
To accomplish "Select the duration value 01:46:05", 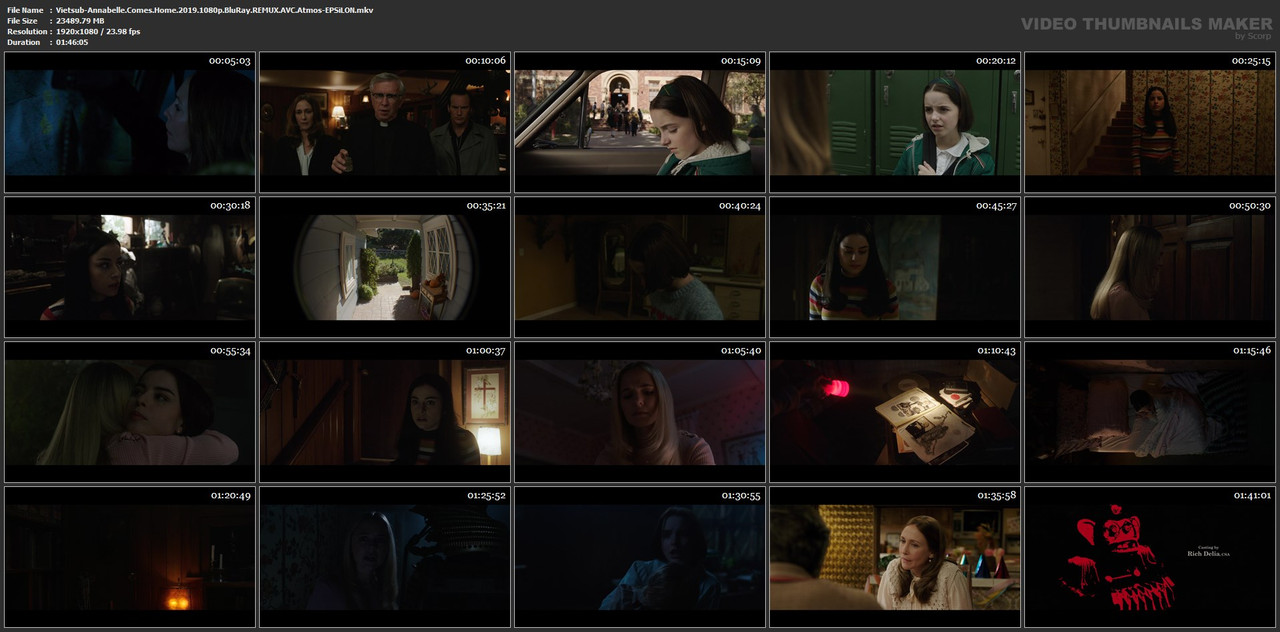I will click(72, 42).
